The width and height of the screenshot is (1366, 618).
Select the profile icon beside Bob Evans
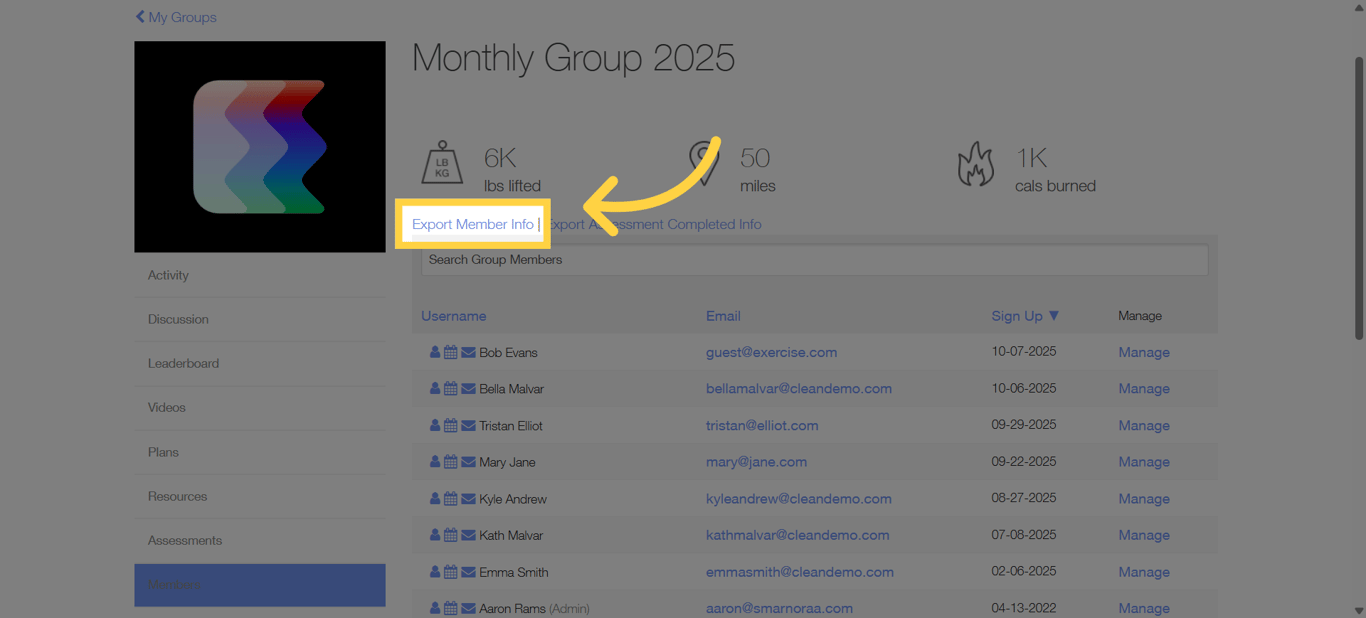pyautogui.click(x=434, y=352)
